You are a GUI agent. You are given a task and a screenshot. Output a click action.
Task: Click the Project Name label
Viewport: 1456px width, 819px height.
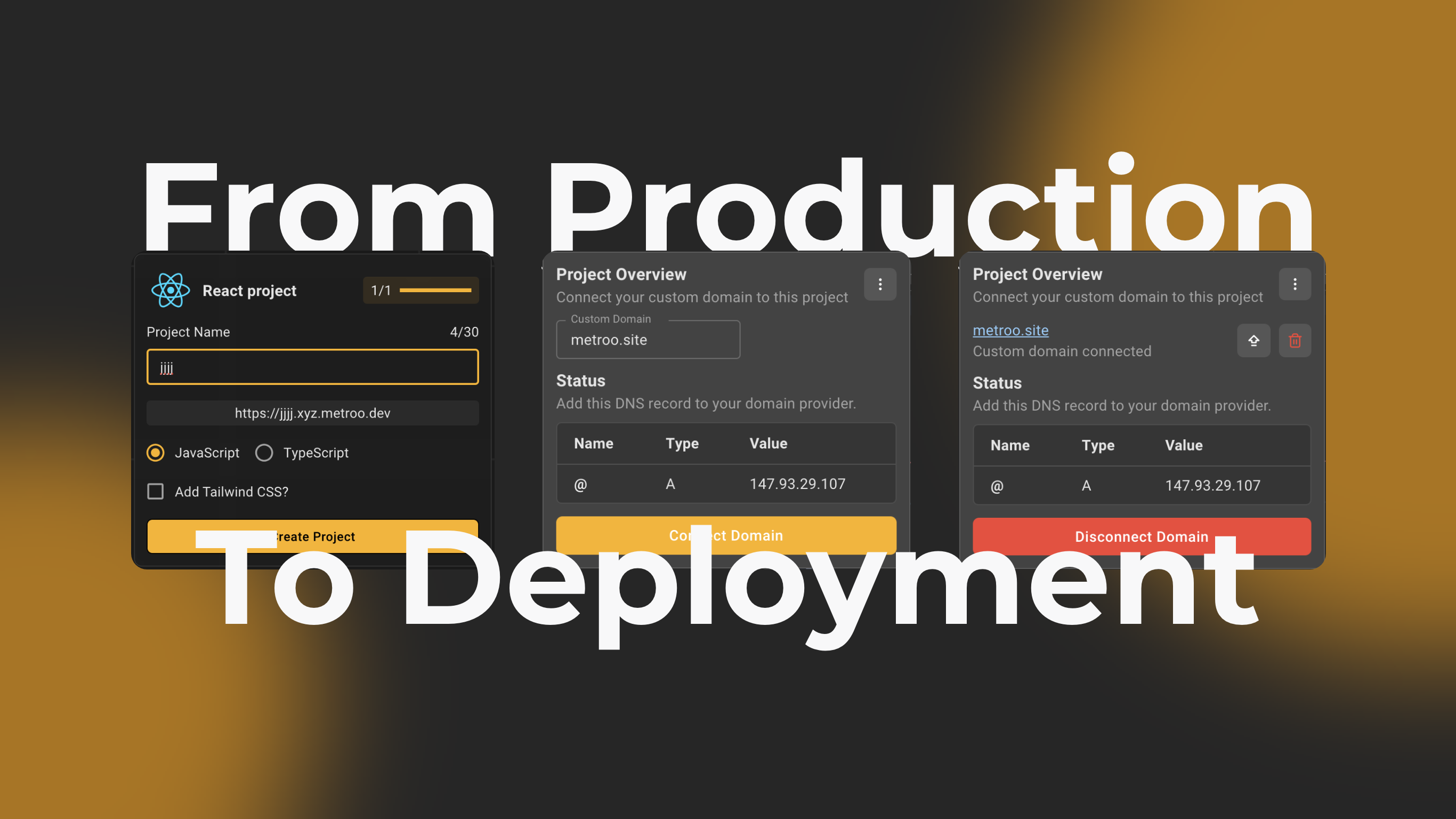click(188, 332)
